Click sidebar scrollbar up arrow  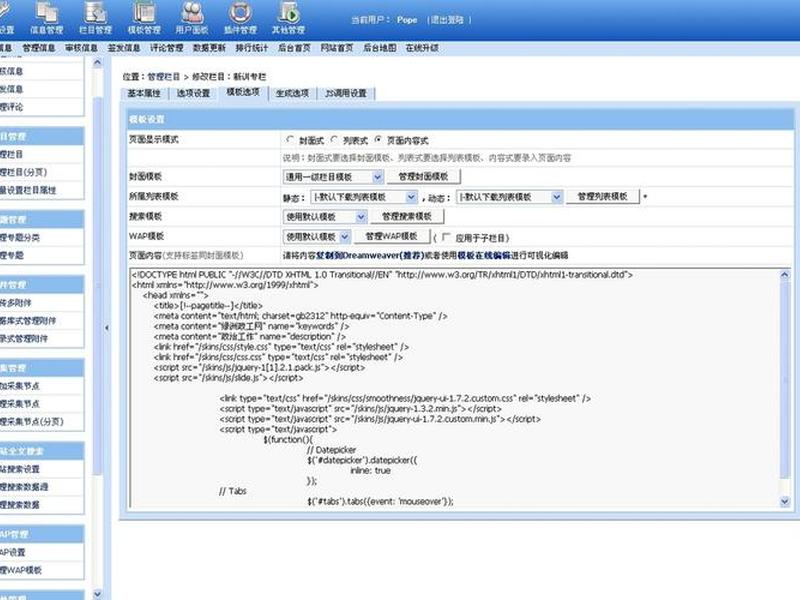(x=97, y=63)
